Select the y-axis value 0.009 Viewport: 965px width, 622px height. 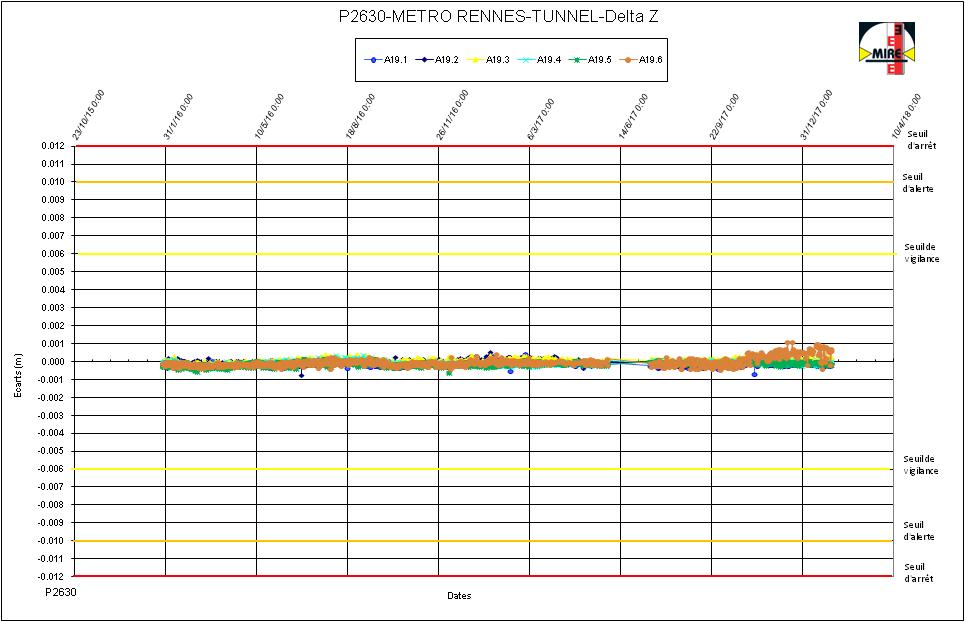click(x=52, y=199)
